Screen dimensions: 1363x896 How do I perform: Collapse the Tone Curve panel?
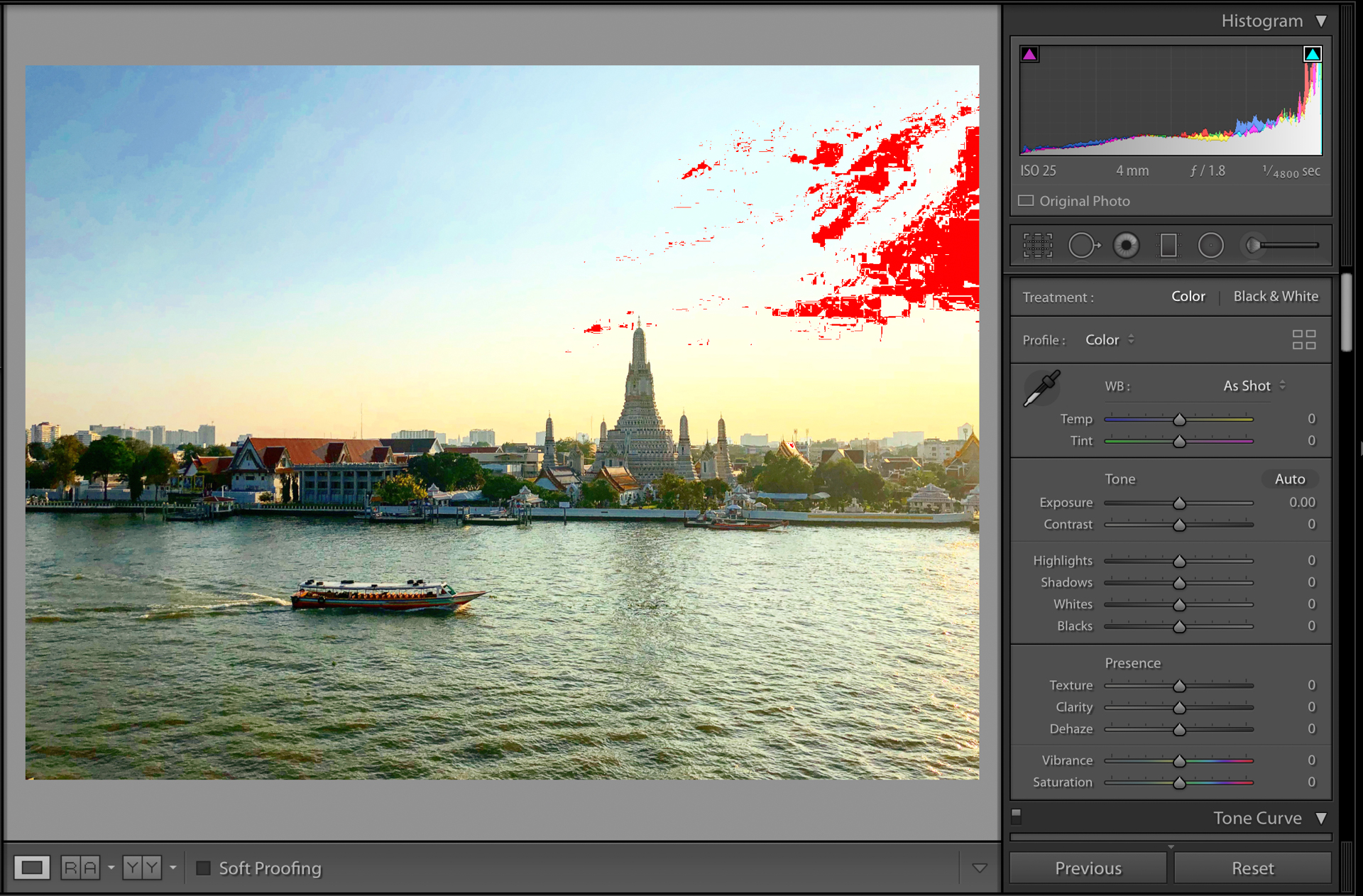click(x=1321, y=819)
